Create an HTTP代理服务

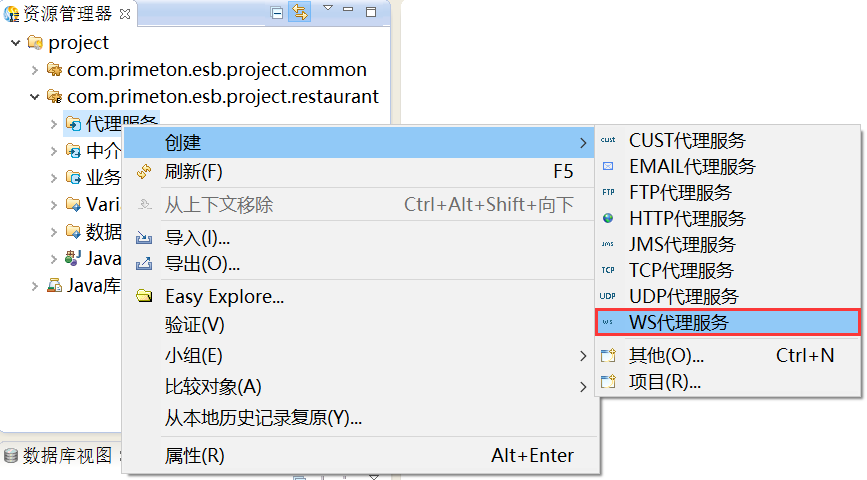728,218
